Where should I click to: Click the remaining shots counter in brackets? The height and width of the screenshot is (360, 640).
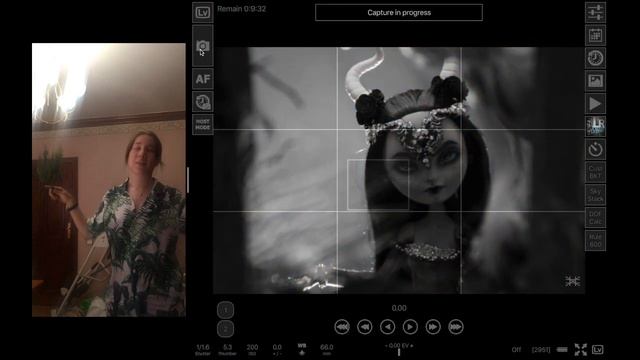coord(541,350)
